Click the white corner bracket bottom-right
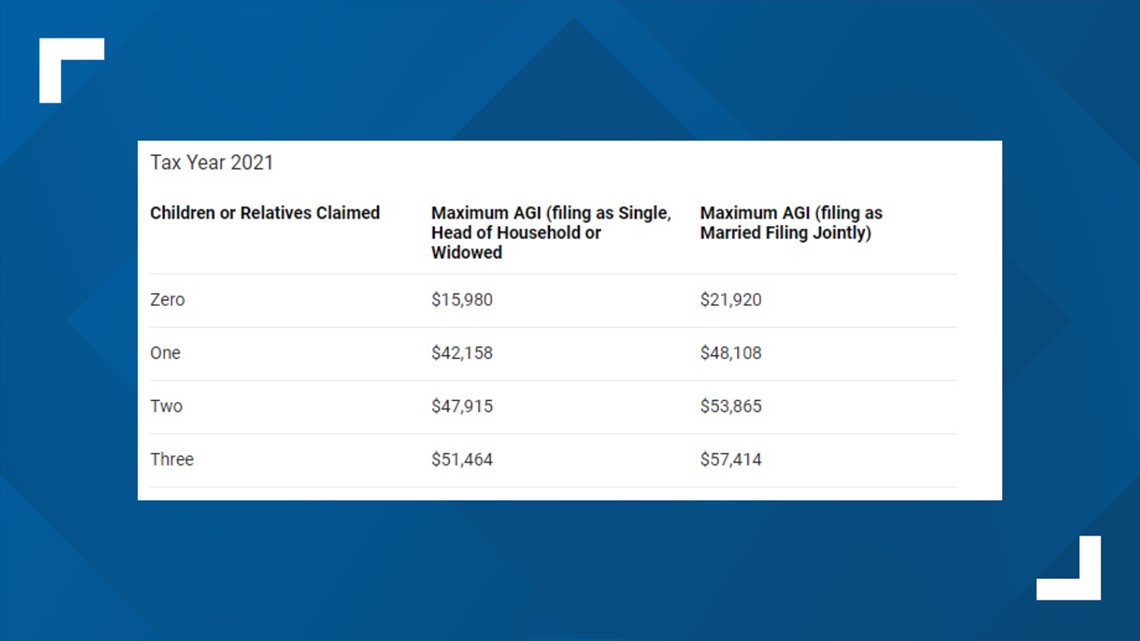 click(x=1069, y=568)
